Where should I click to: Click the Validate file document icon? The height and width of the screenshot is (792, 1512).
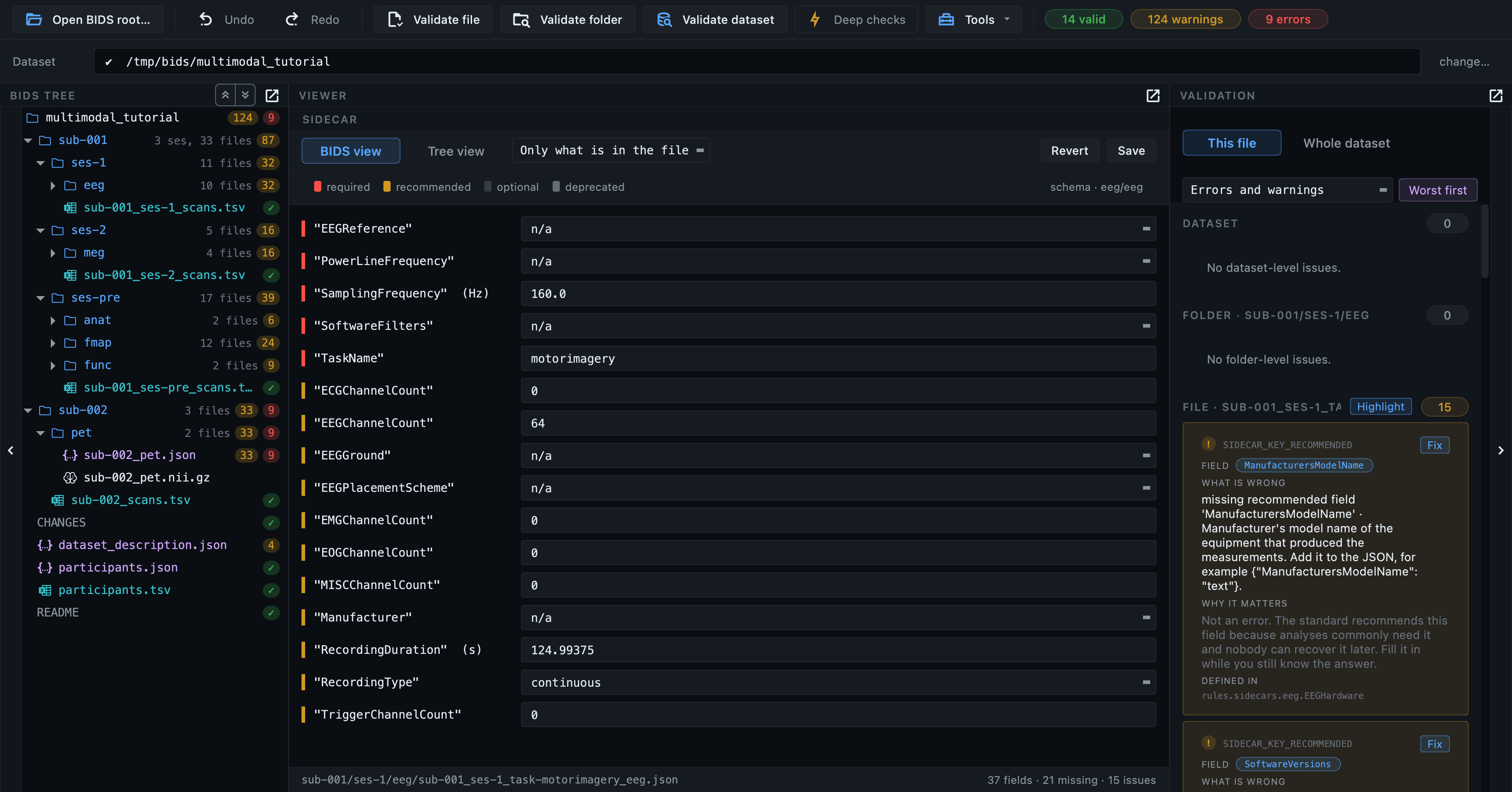tap(395, 19)
